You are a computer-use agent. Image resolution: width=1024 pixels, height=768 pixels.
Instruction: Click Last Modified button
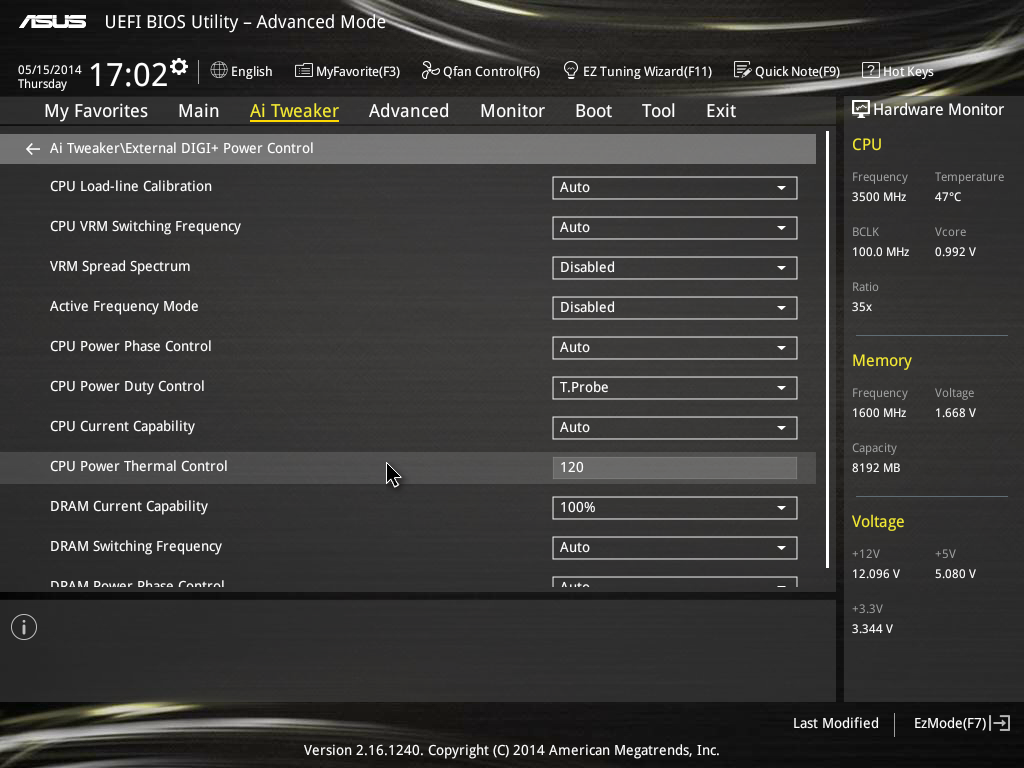point(835,723)
